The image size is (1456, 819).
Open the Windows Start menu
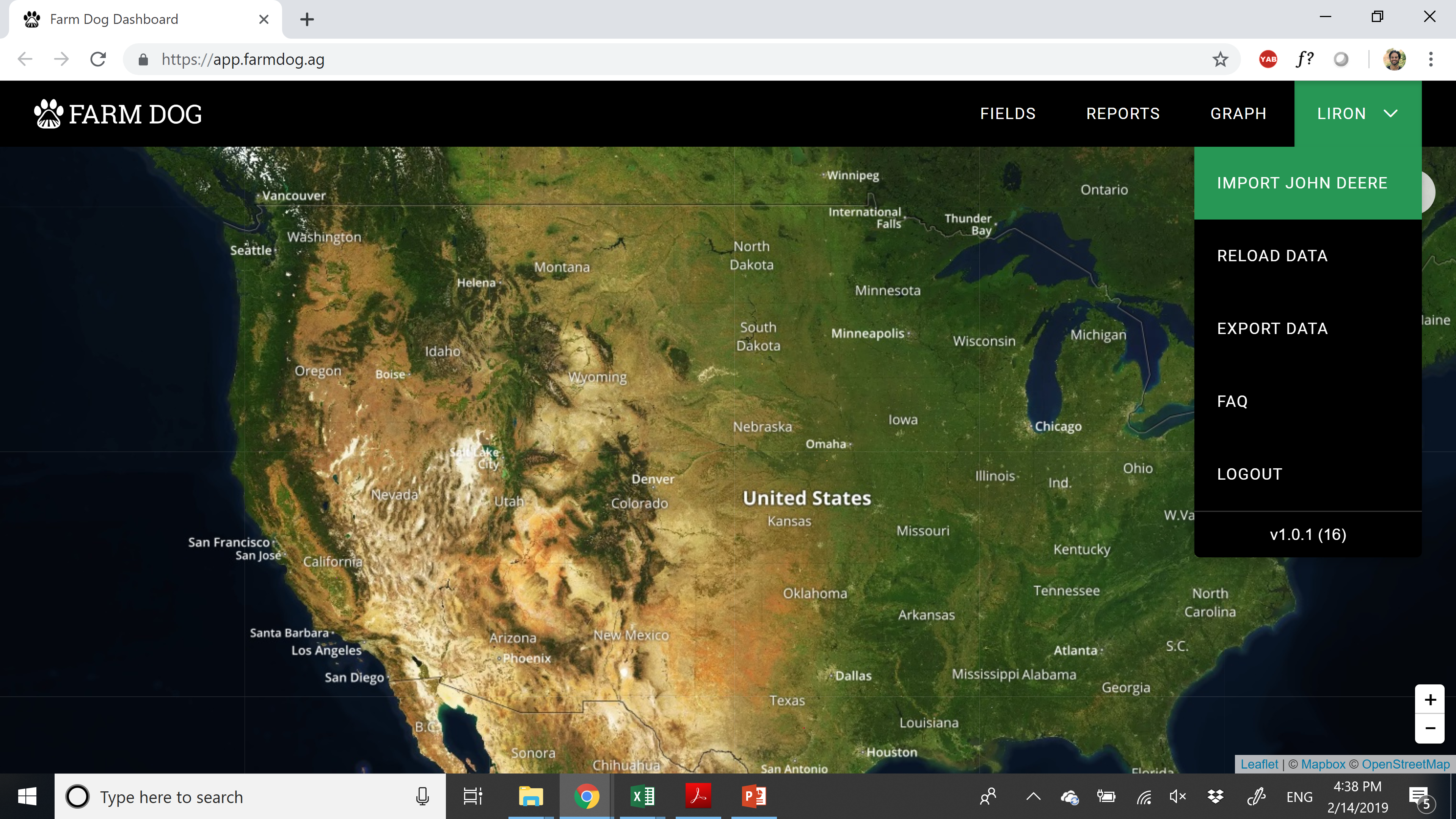[x=27, y=796]
